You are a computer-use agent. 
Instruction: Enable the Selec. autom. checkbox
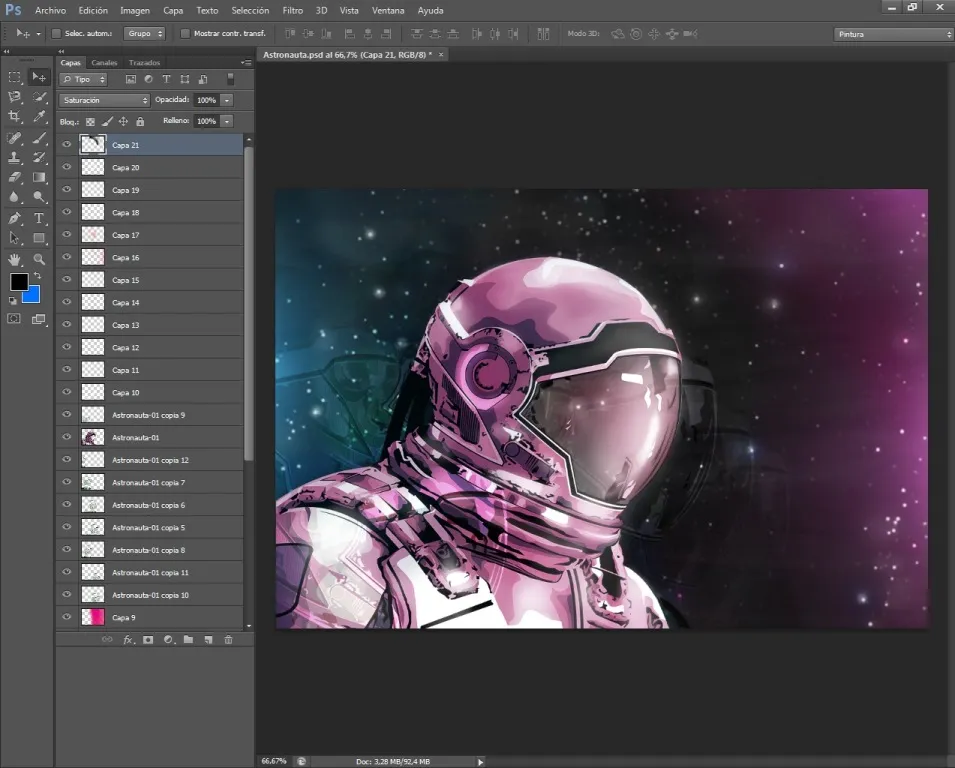pos(56,34)
